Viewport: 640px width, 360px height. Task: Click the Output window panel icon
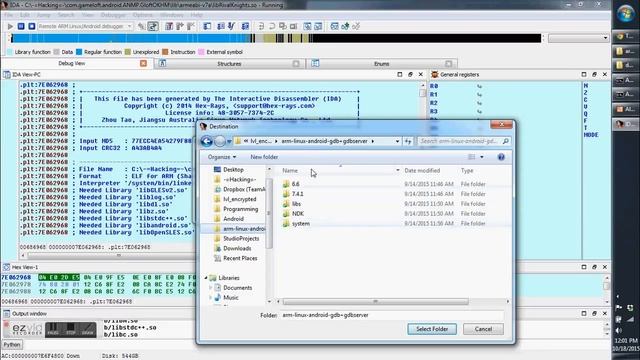[x=7, y=313]
